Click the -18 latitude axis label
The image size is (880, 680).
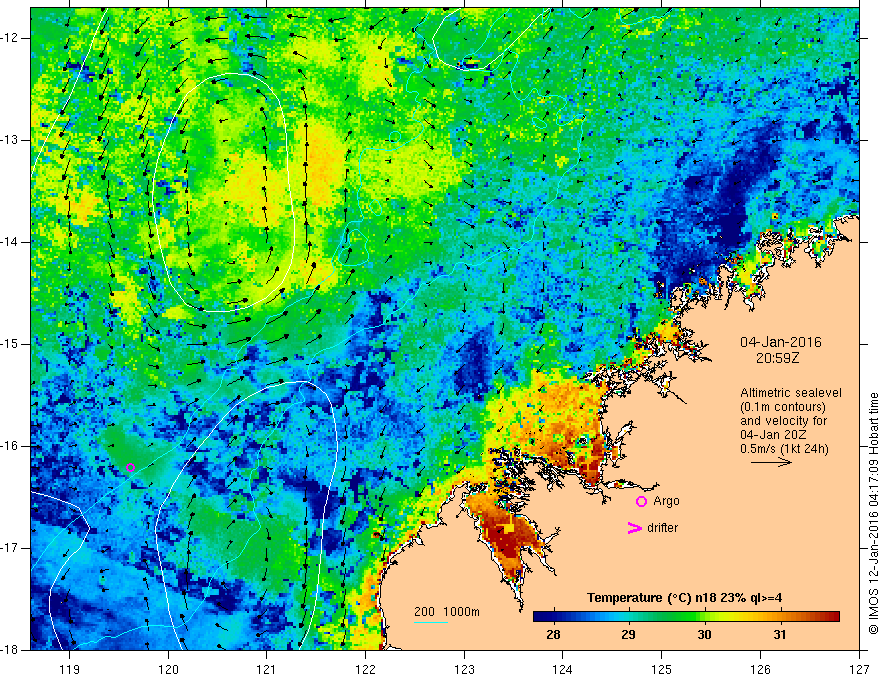coord(10,650)
